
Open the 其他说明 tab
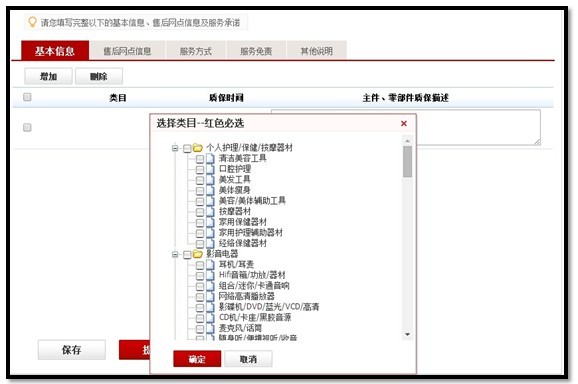(x=317, y=50)
